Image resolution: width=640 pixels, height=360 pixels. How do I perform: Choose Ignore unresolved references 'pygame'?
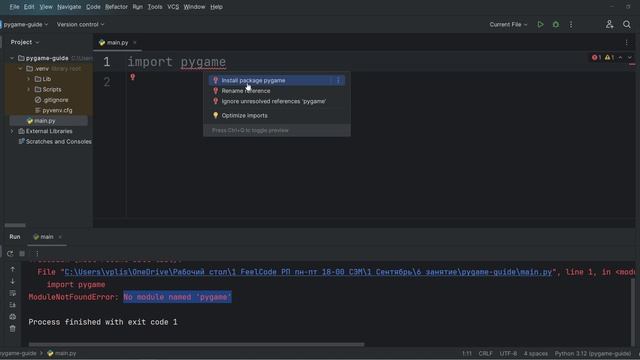[277, 101]
